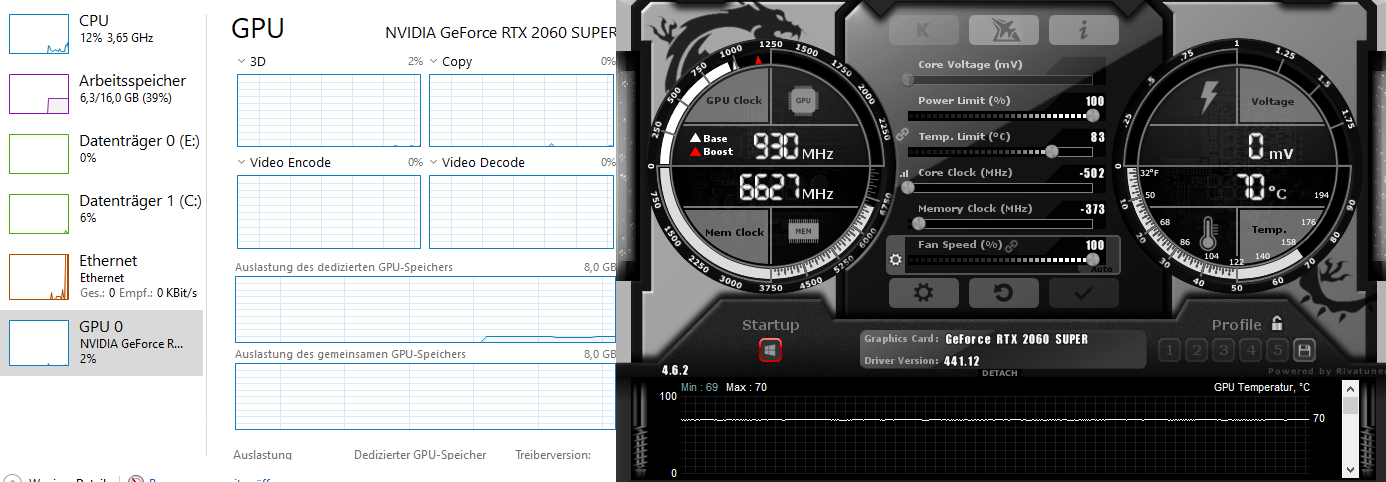Open Afterburner settings with the large gear button
The height and width of the screenshot is (482, 1386).
click(x=923, y=293)
